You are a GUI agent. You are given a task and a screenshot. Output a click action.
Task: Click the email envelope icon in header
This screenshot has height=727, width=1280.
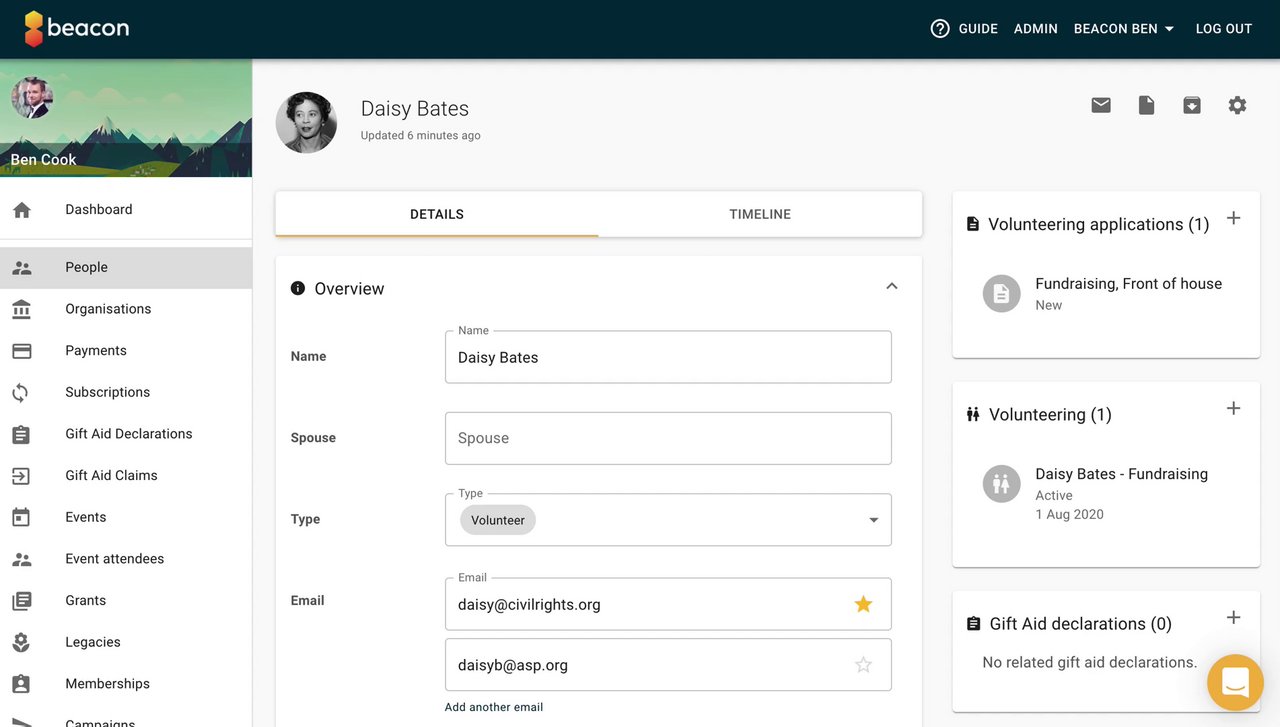pos(1101,105)
